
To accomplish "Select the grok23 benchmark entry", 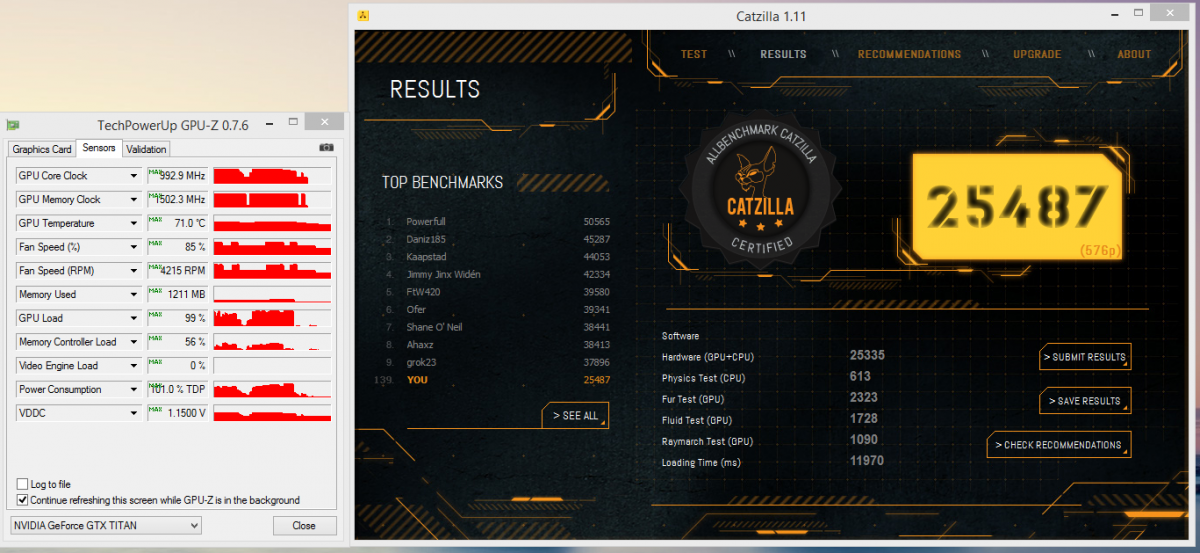I will click(x=497, y=362).
